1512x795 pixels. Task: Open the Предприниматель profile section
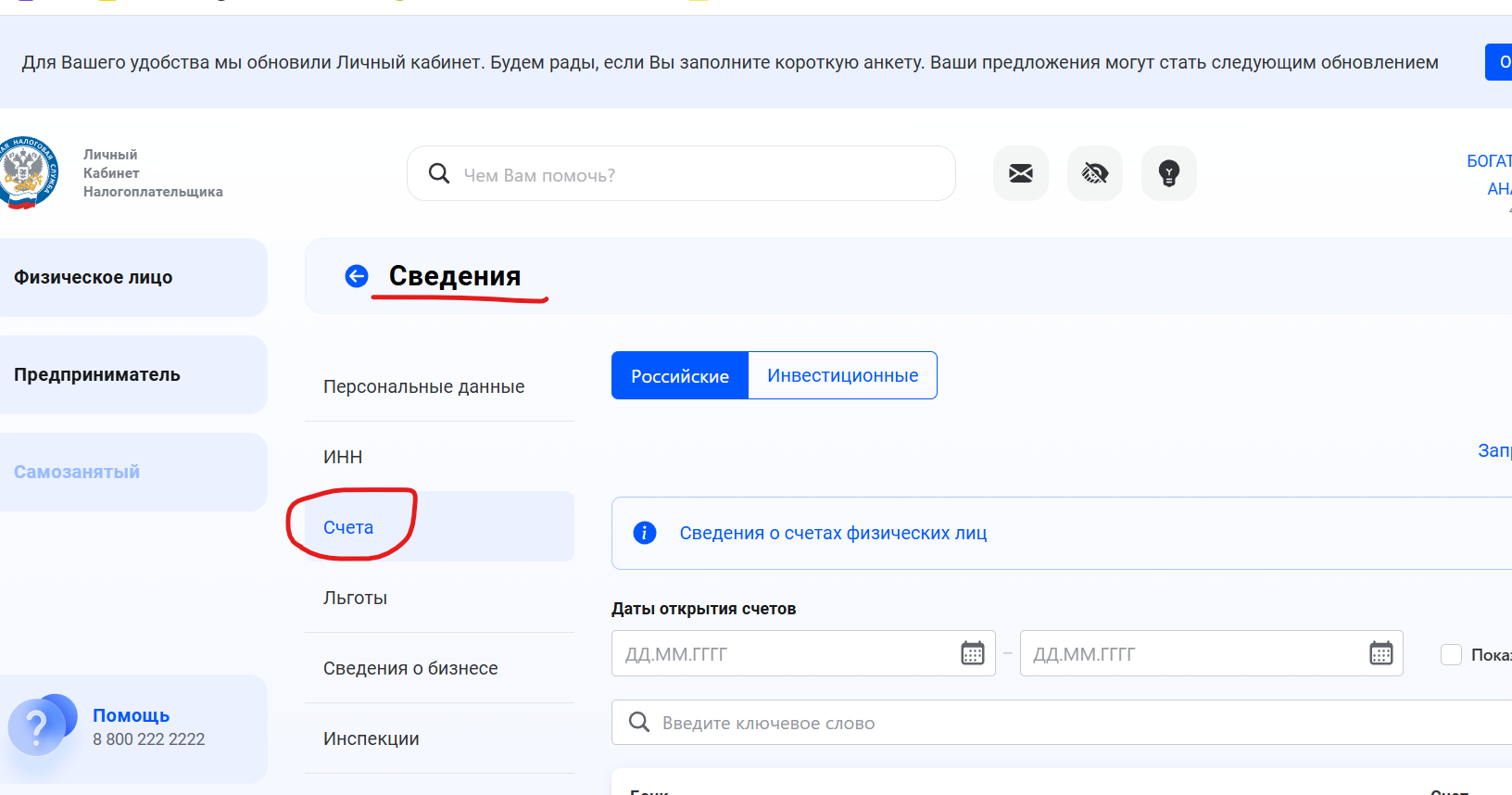pyautogui.click(x=97, y=374)
